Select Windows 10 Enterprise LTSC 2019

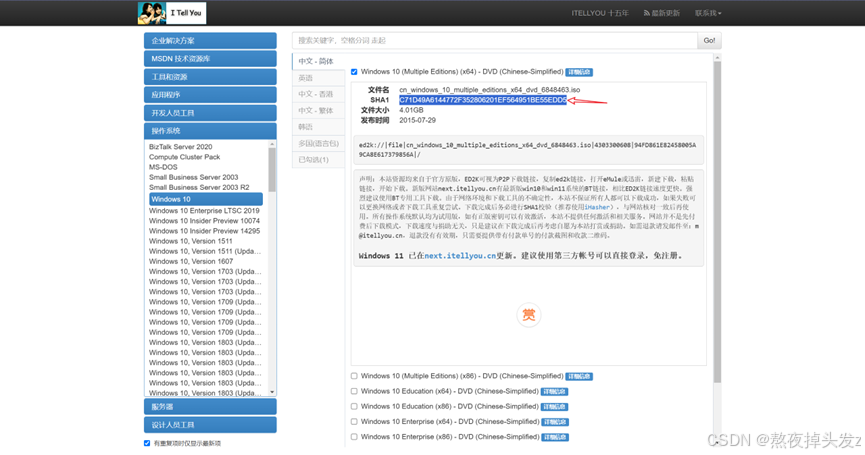[204, 211]
